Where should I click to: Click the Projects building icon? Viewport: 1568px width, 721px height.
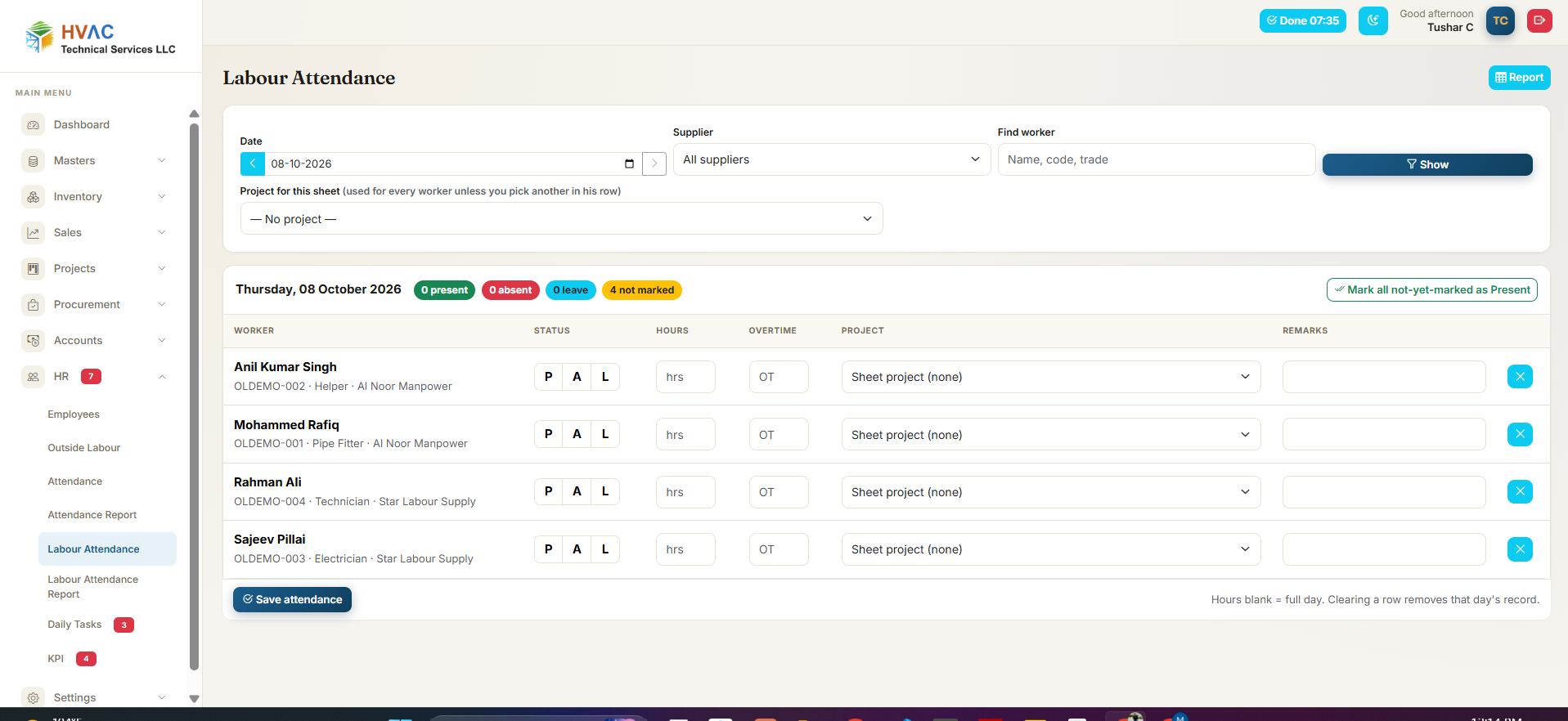click(x=34, y=269)
